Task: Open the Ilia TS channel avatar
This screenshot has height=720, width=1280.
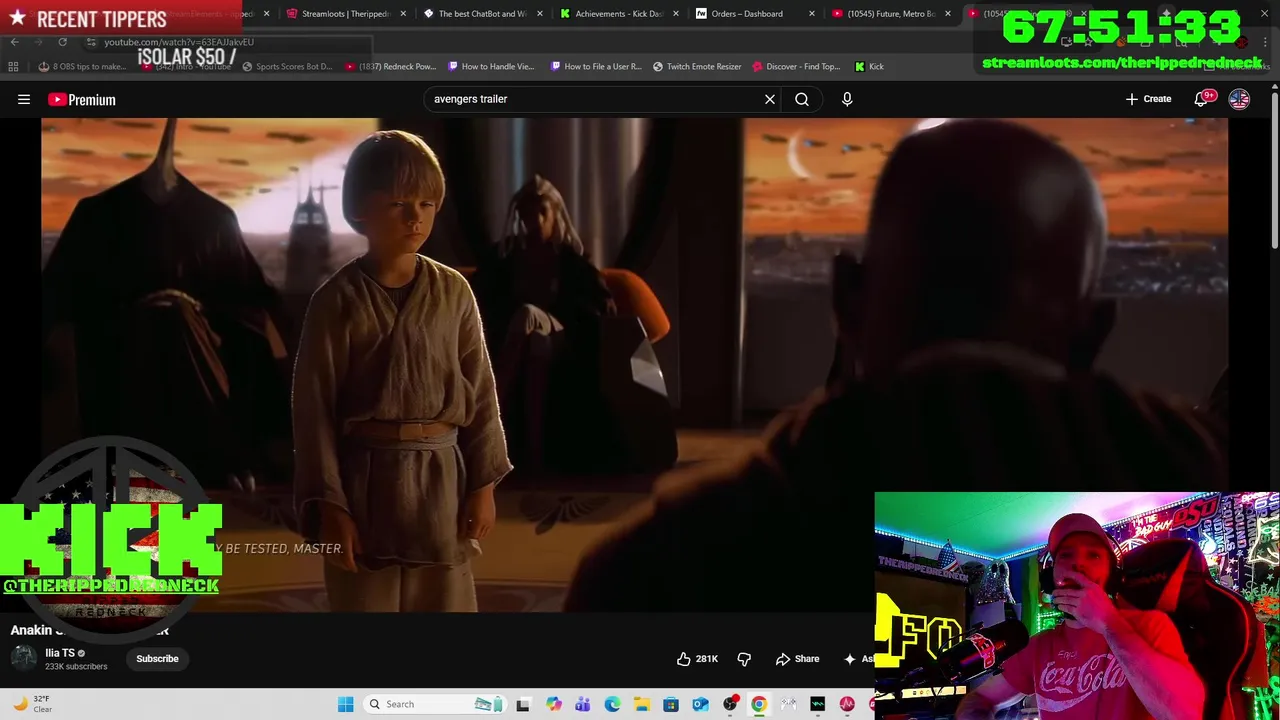Action: click(x=24, y=658)
